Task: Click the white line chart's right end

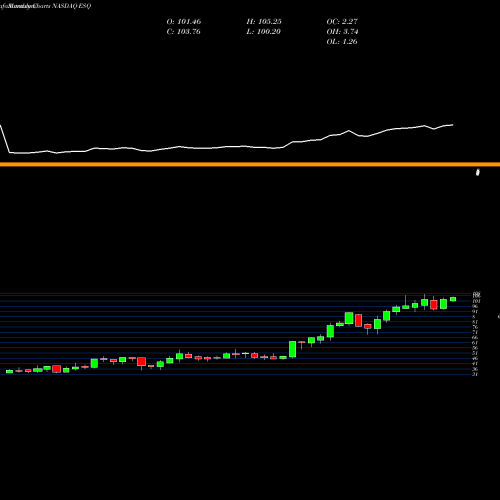Action: coord(452,125)
